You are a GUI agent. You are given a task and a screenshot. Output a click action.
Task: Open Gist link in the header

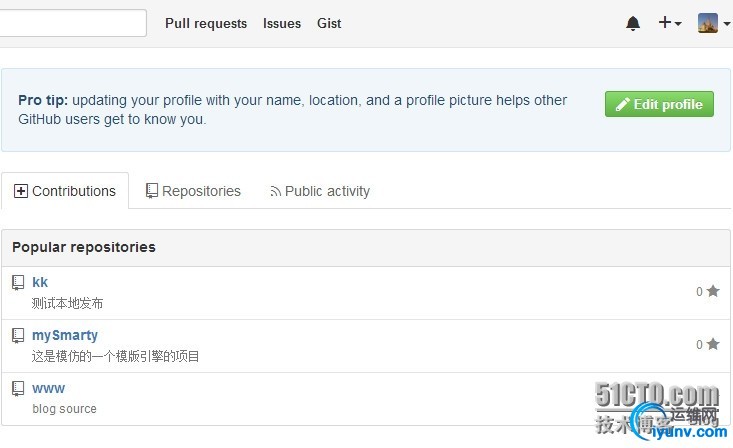tap(329, 23)
